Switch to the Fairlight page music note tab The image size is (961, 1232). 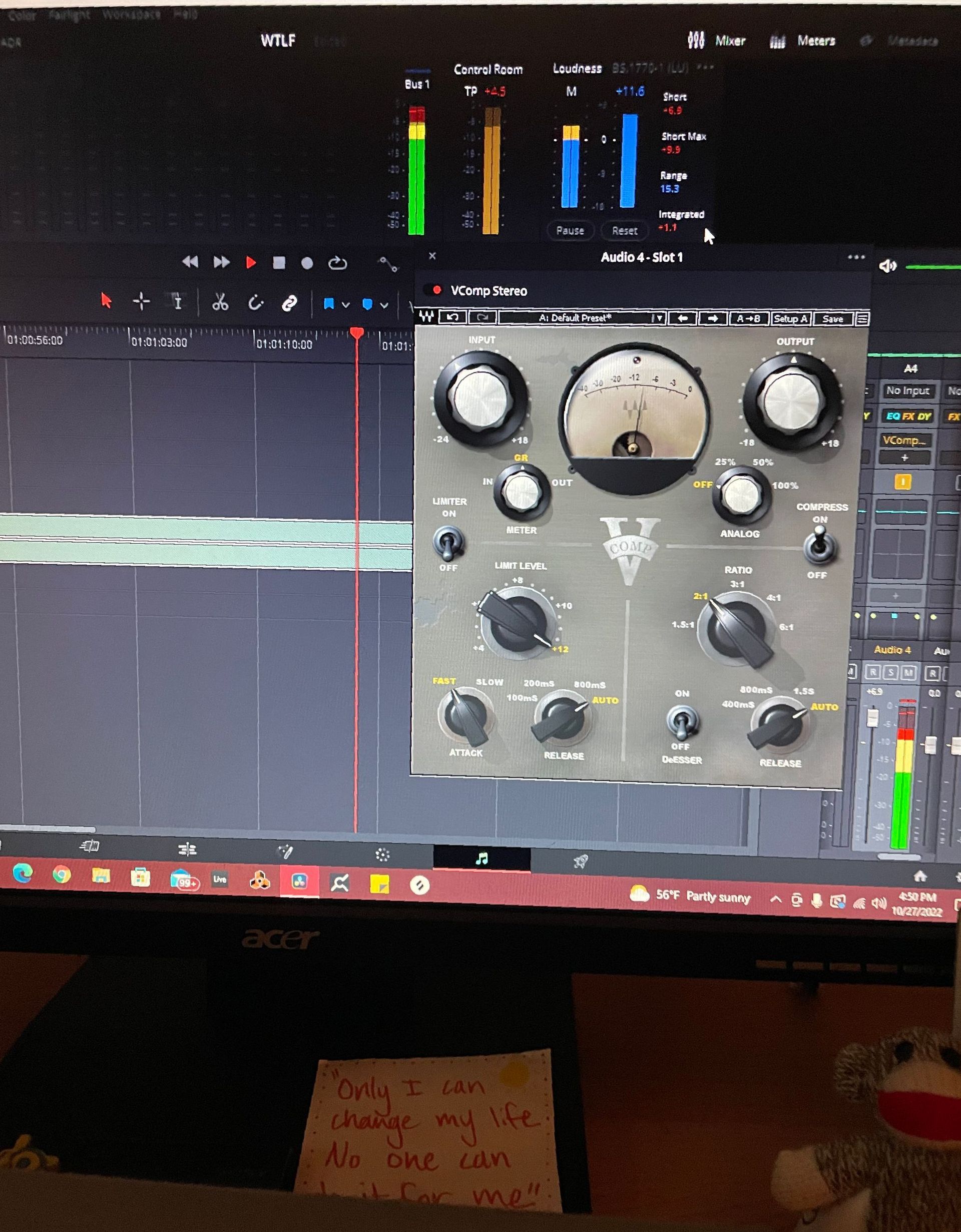pyautogui.click(x=482, y=858)
